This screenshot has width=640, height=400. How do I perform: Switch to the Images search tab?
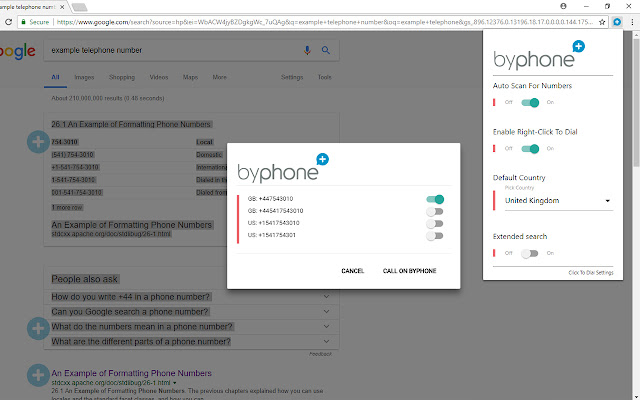coord(84,77)
